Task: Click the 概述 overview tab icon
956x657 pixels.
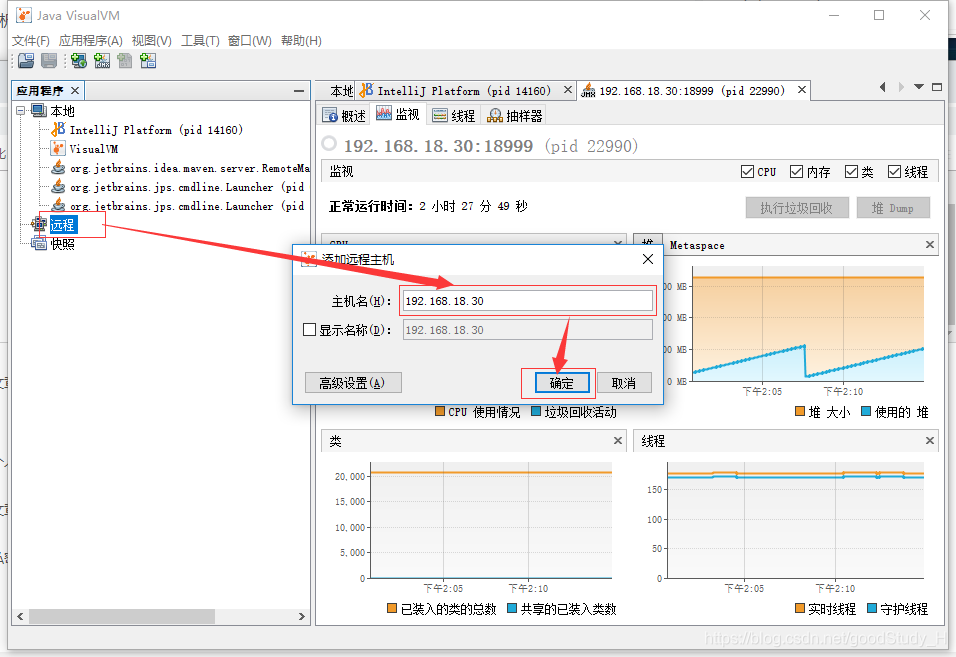Action: 330,115
